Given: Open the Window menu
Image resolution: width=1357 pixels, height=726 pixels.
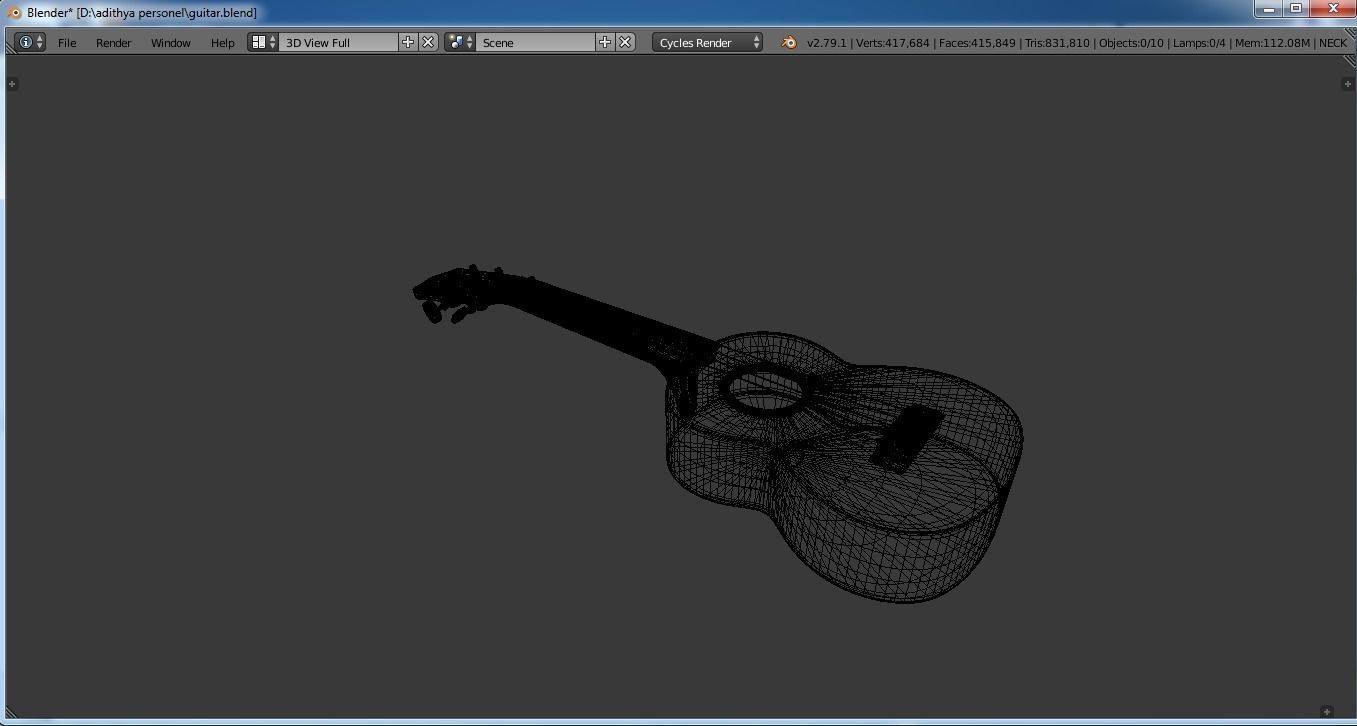Looking at the screenshot, I should 171,43.
